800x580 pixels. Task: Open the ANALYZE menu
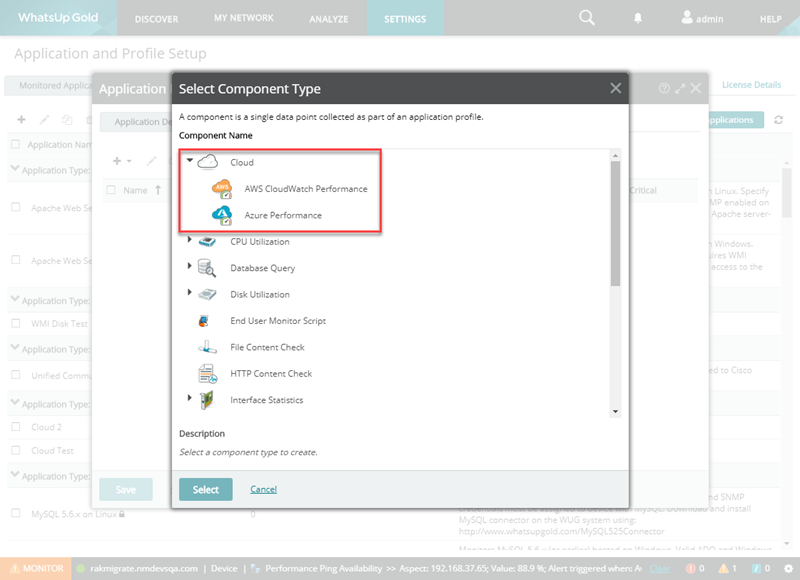coord(328,19)
